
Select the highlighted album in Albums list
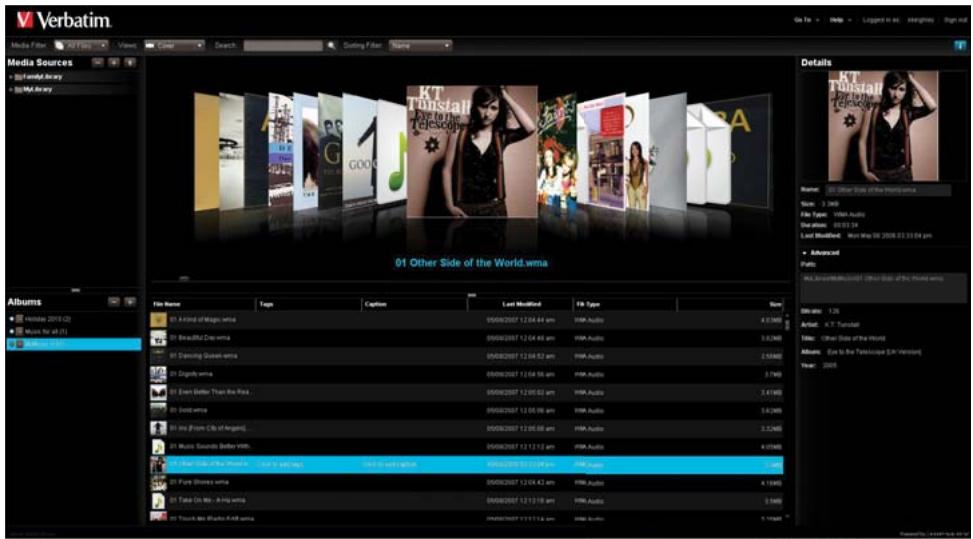pyautogui.click(x=74, y=344)
